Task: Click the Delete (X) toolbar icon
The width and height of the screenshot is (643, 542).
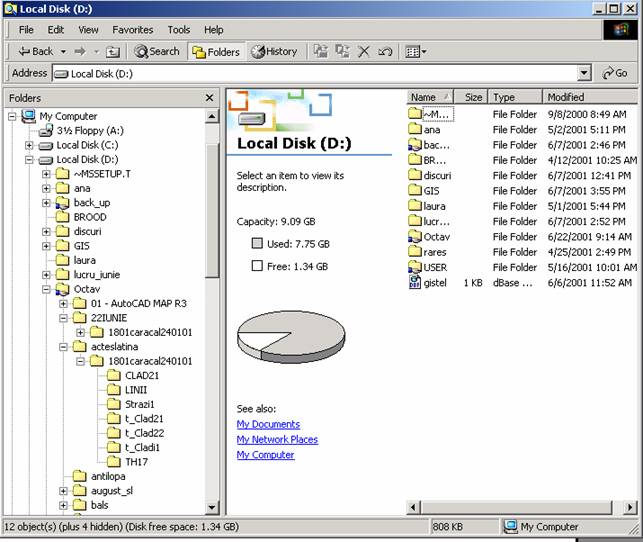Action: [x=364, y=51]
